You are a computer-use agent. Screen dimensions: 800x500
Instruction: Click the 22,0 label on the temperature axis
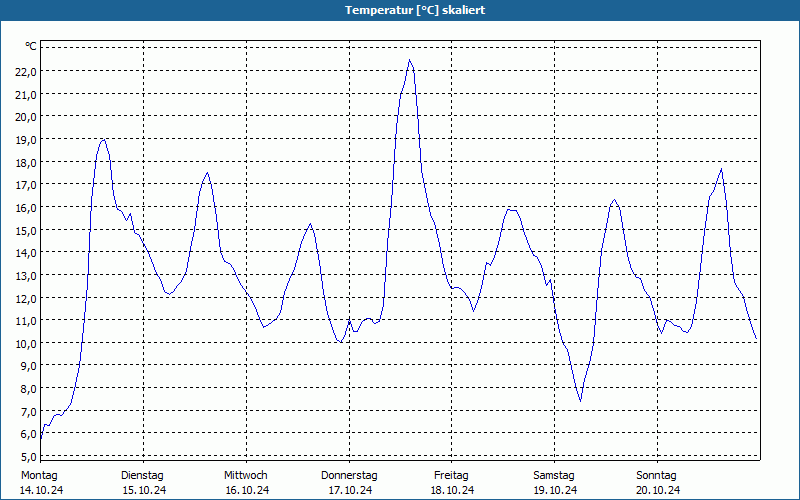coord(26,72)
